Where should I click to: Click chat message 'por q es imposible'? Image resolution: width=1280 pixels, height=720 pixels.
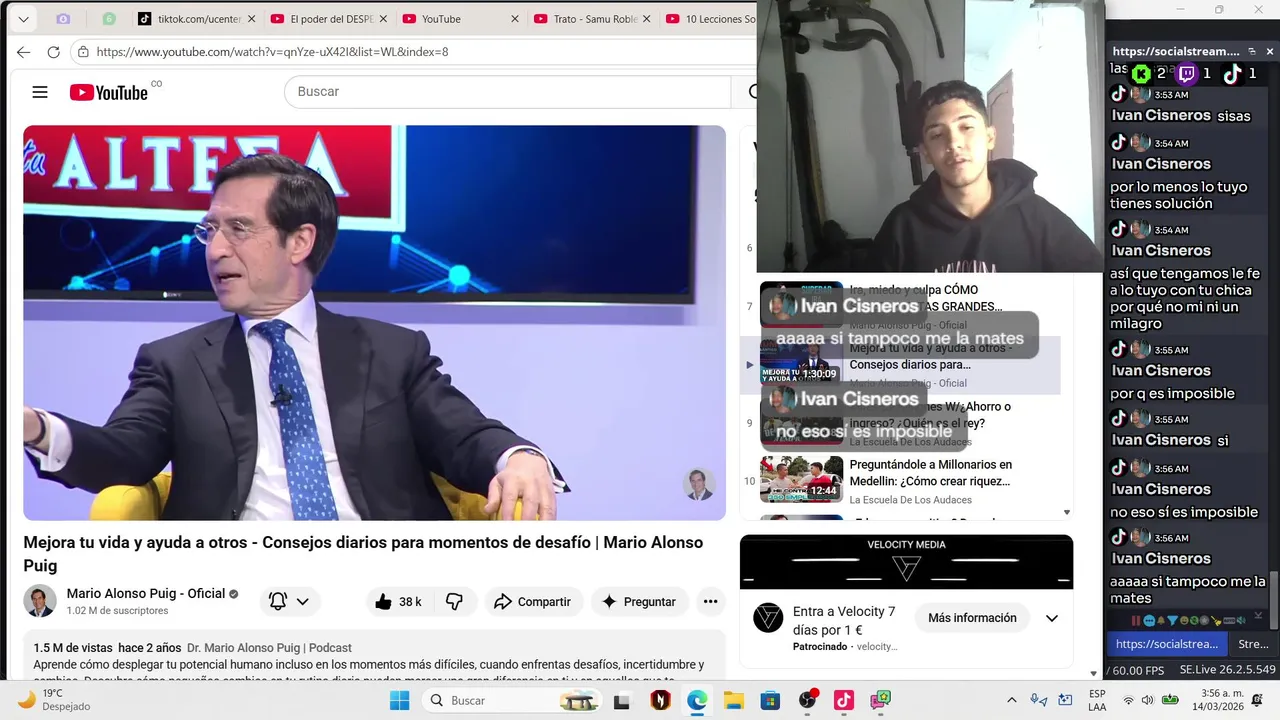[x=1172, y=393]
